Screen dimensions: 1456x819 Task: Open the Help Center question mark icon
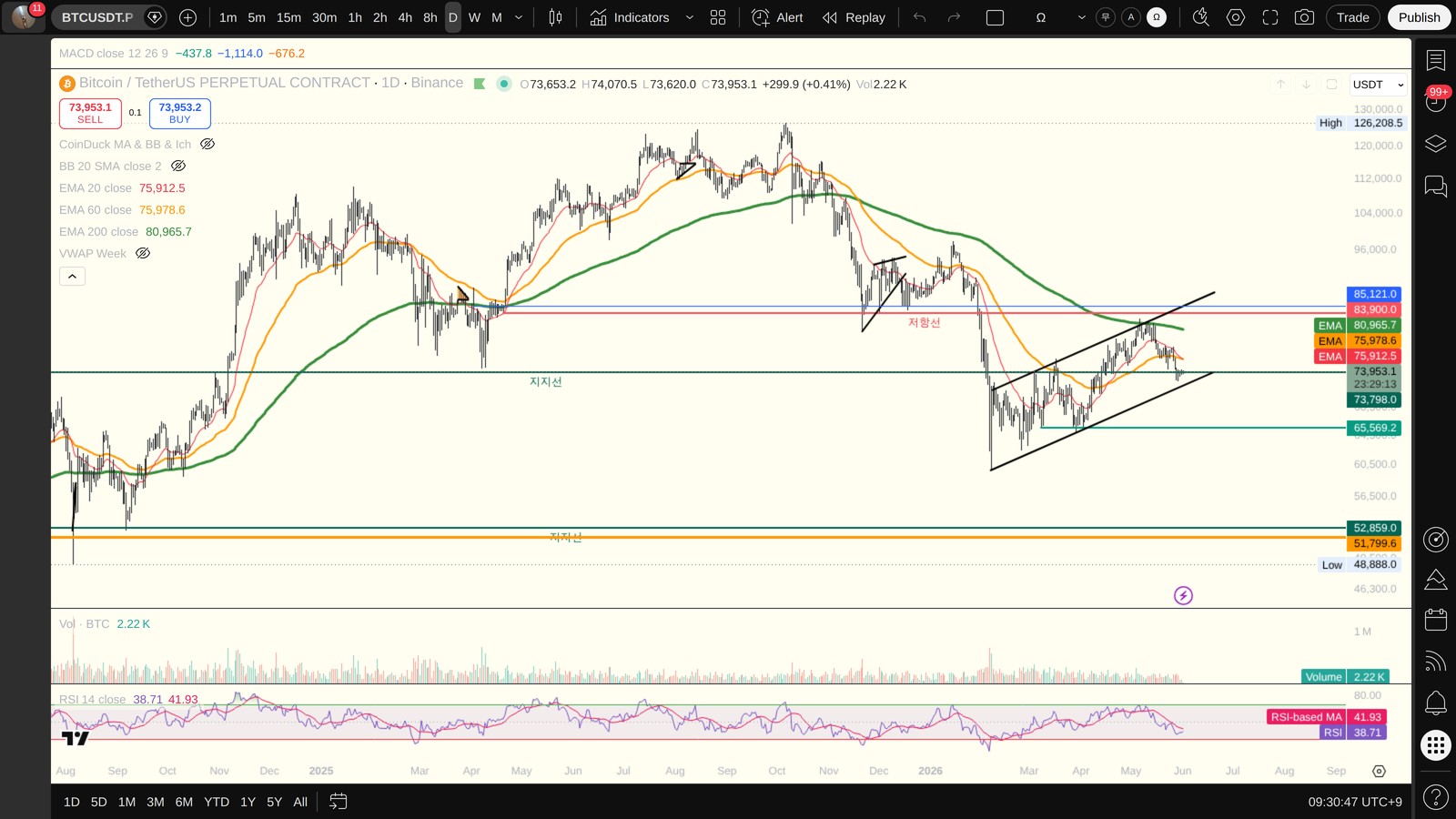point(1435,797)
